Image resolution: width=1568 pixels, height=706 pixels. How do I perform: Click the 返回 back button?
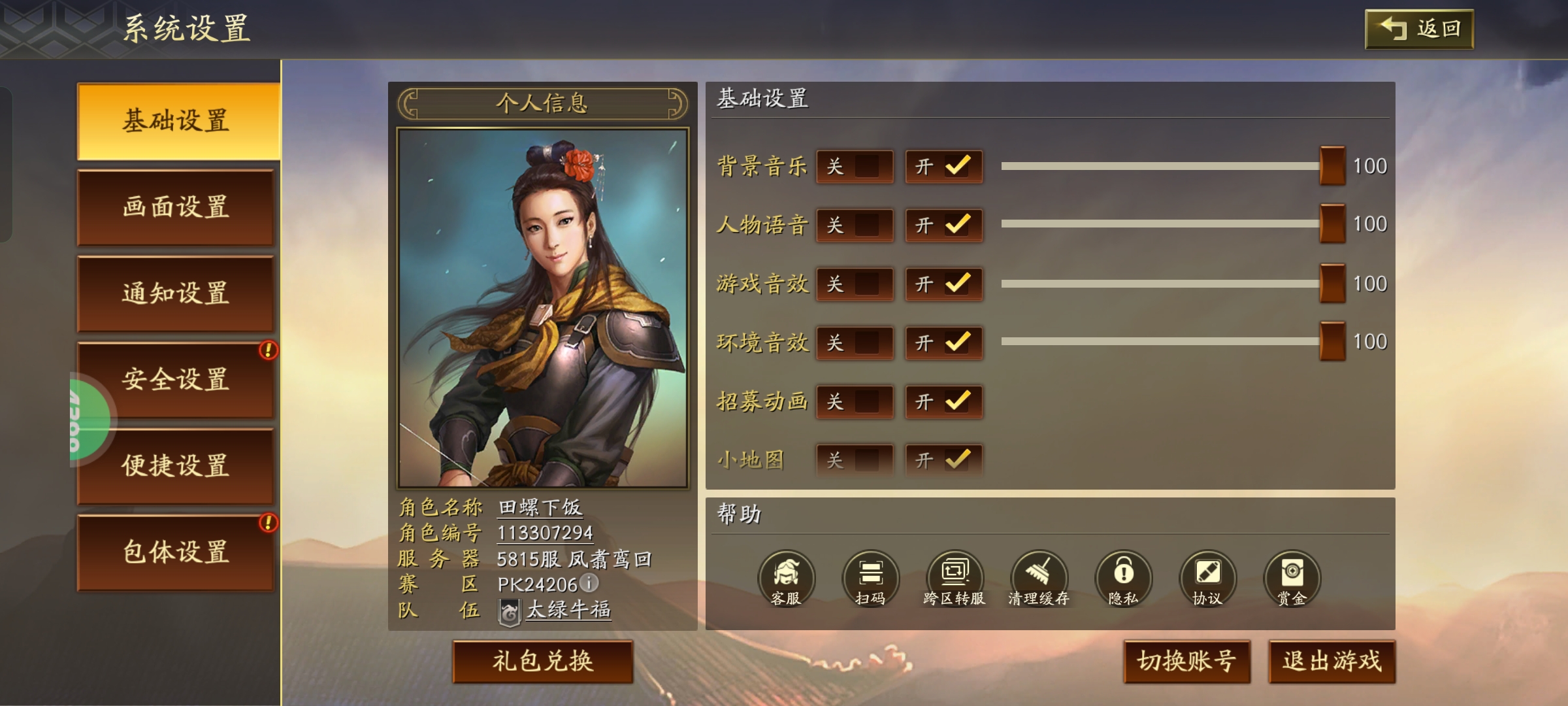pyautogui.click(x=1419, y=29)
